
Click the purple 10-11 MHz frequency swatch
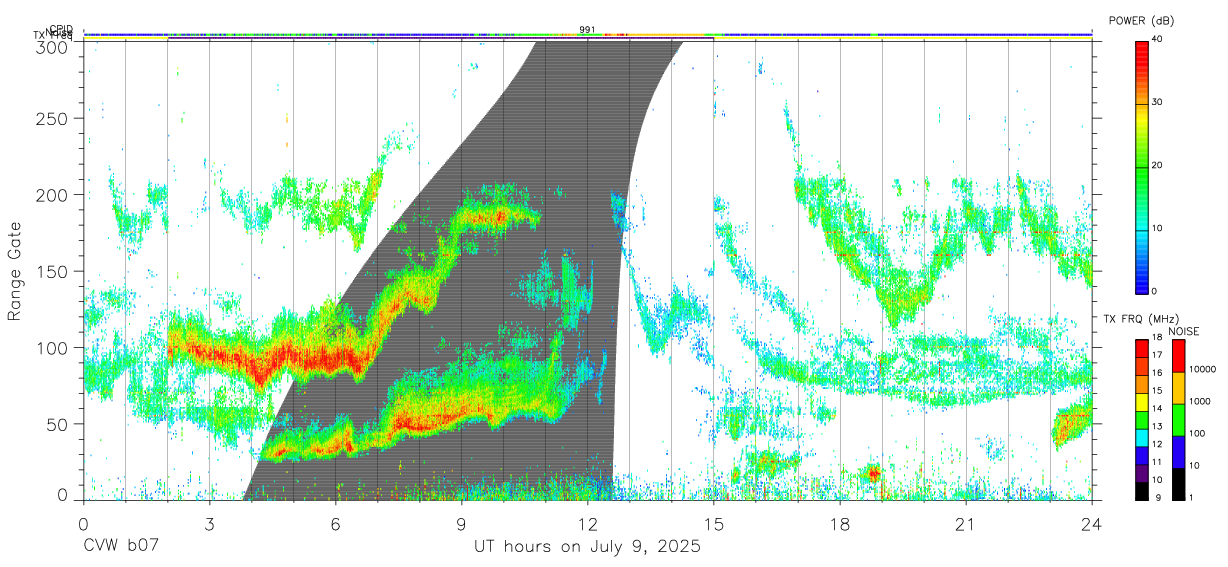pos(1141,472)
